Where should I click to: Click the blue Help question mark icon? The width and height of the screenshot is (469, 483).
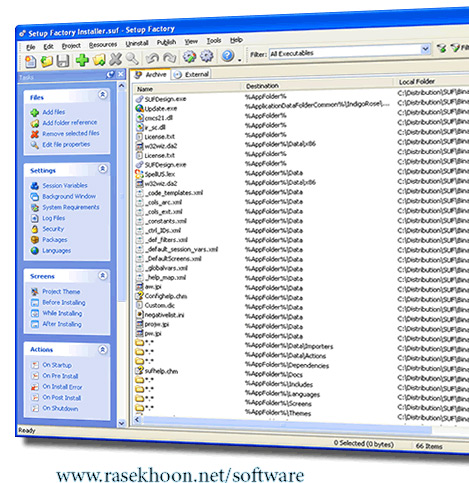pyautogui.click(x=228, y=55)
